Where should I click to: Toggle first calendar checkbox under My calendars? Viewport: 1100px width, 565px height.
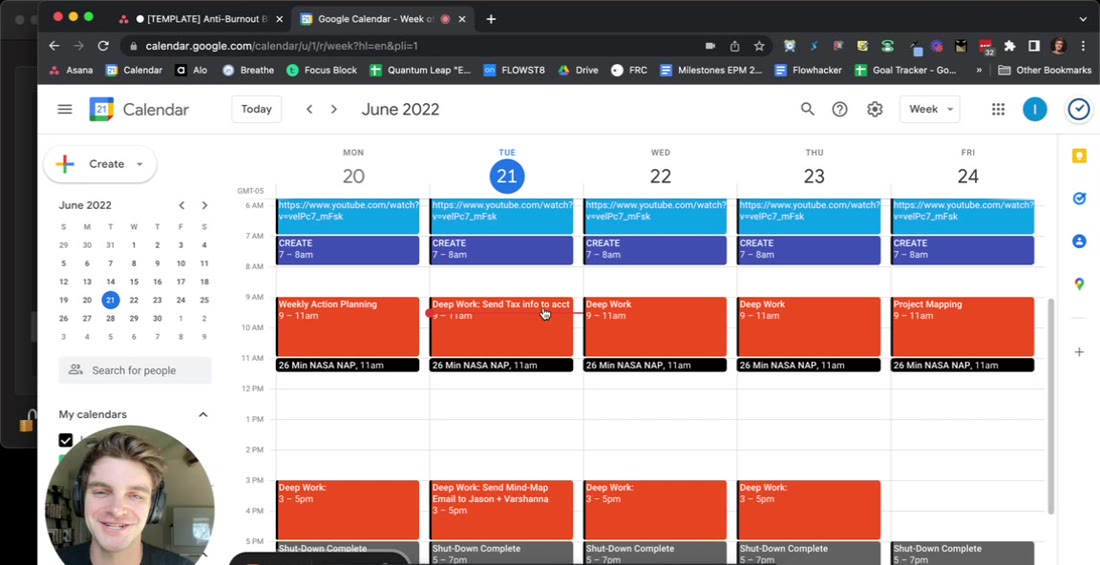(x=65, y=440)
